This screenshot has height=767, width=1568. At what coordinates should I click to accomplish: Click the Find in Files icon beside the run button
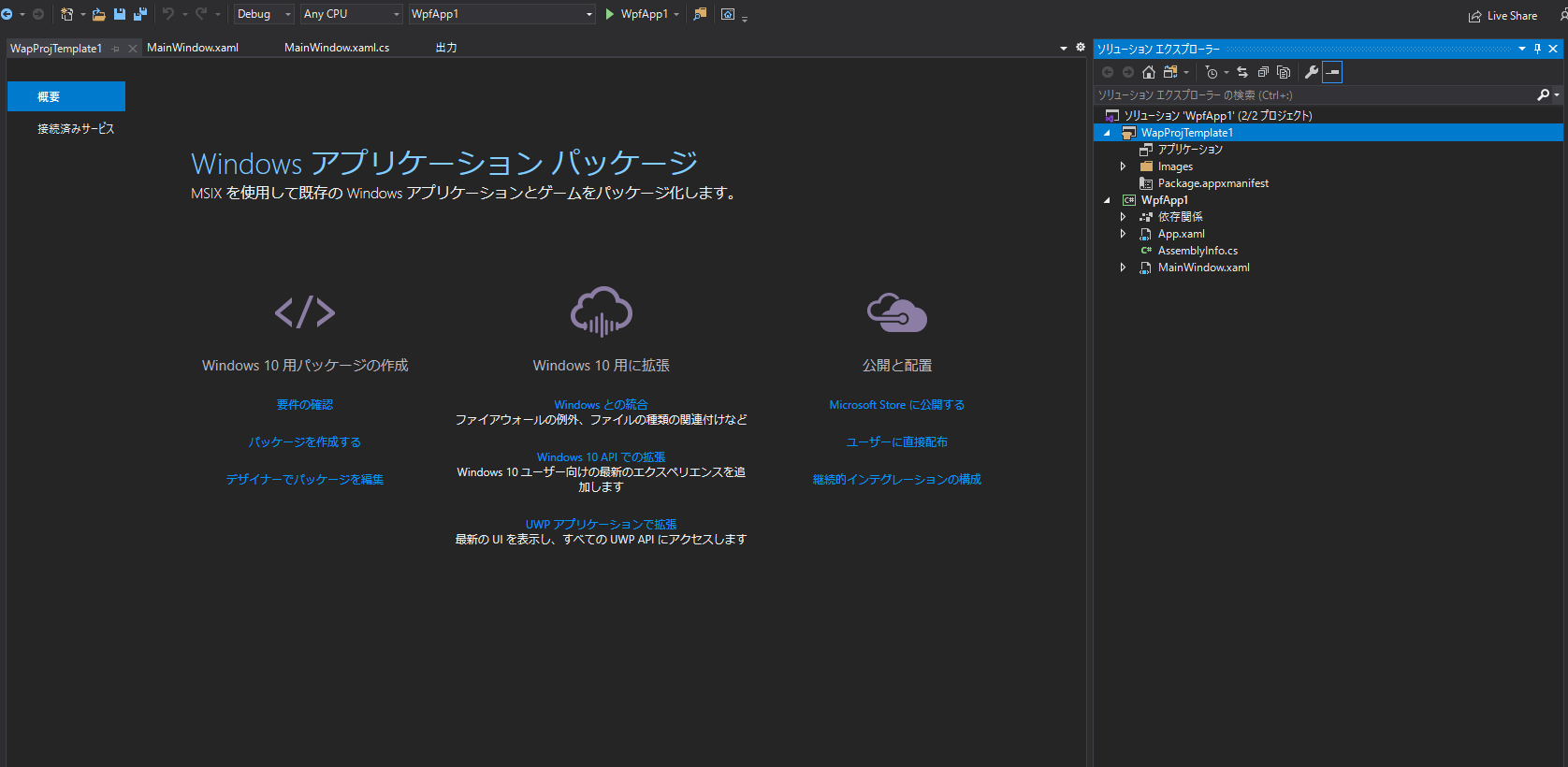700,14
